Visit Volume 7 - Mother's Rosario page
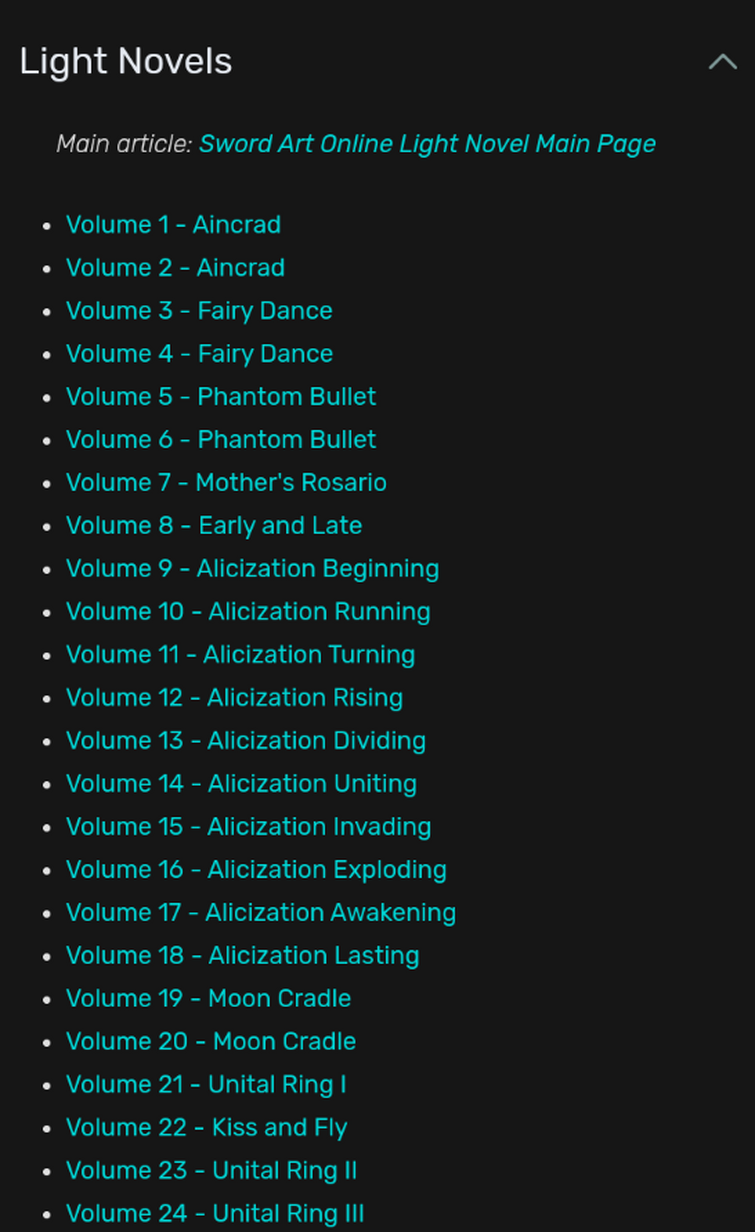The image size is (755, 1232). (226, 483)
